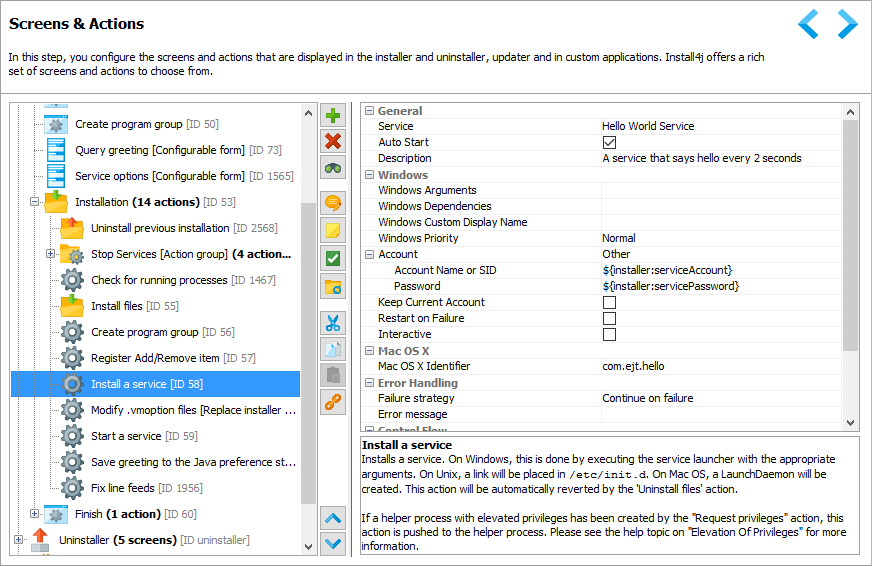Screen dimensions: 872x566
Task: Click the move up arrow button
Action: click(x=333, y=518)
